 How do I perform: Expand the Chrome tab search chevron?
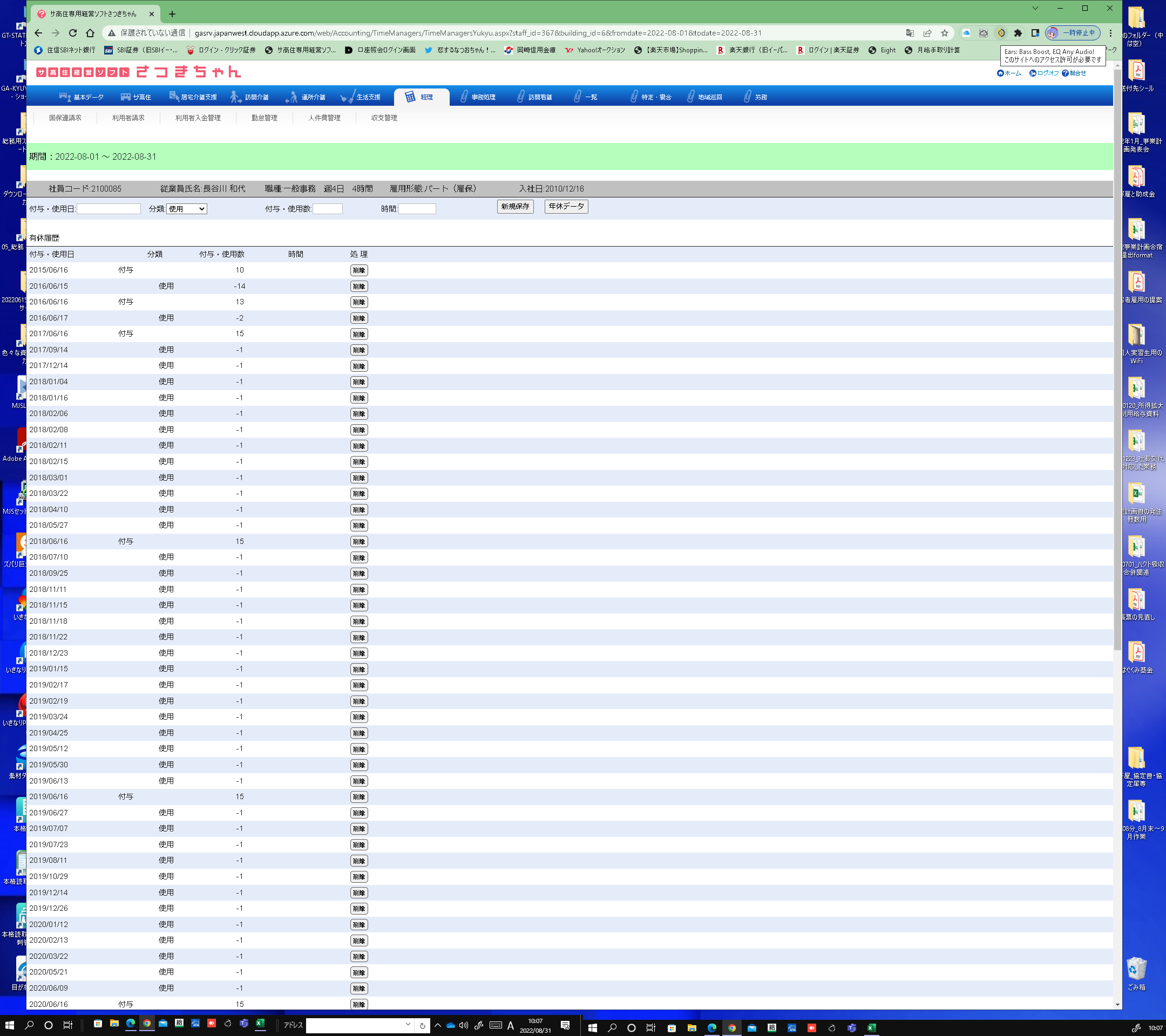click(x=1035, y=9)
